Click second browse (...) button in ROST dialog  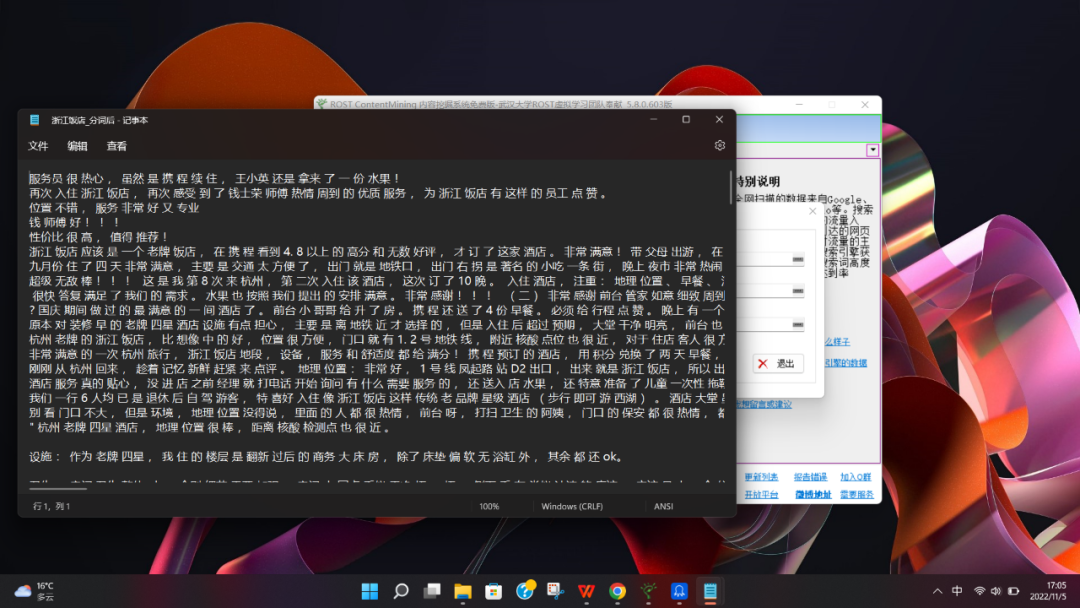pos(798,291)
